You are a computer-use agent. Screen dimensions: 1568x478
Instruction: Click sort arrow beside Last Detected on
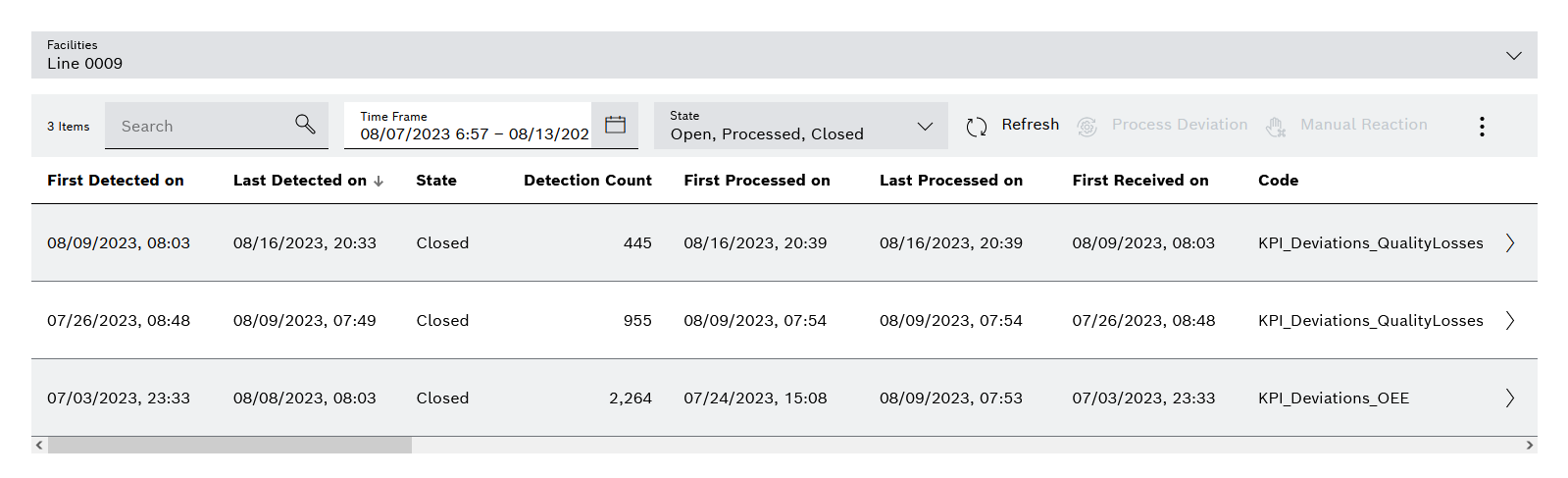tap(379, 182)
